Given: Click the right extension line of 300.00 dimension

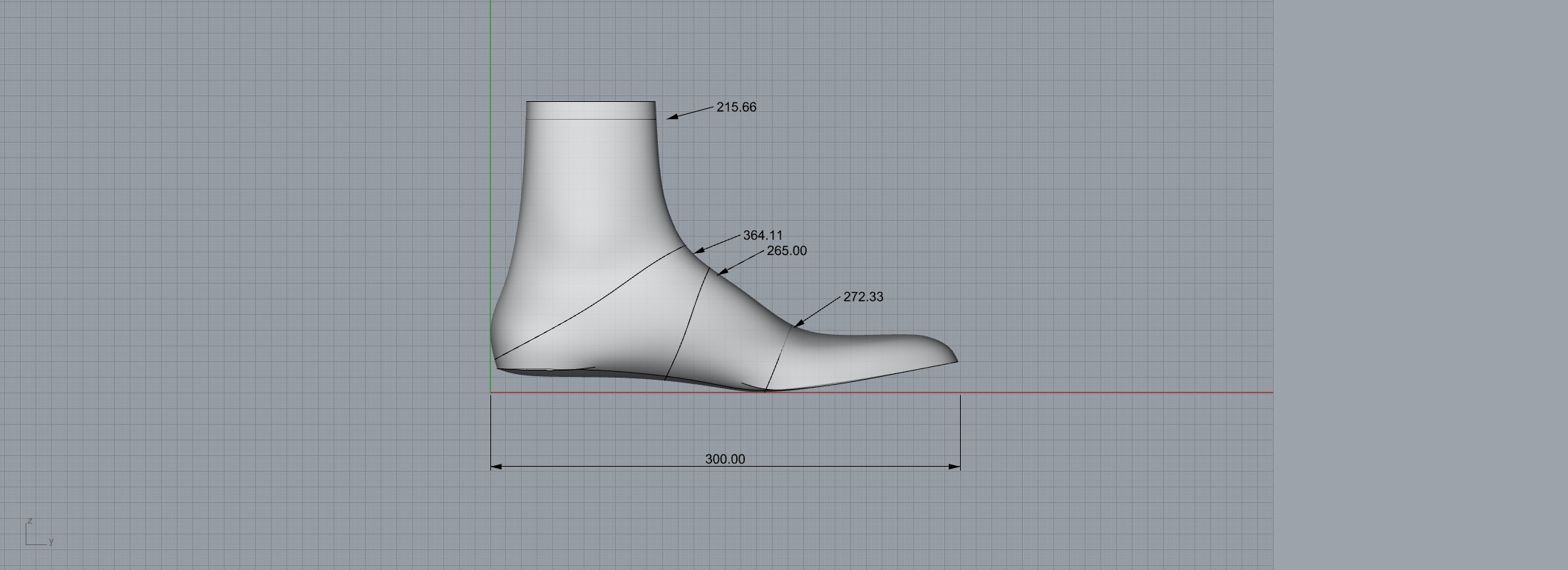Looking at the screenshot, I should point(960,427).
